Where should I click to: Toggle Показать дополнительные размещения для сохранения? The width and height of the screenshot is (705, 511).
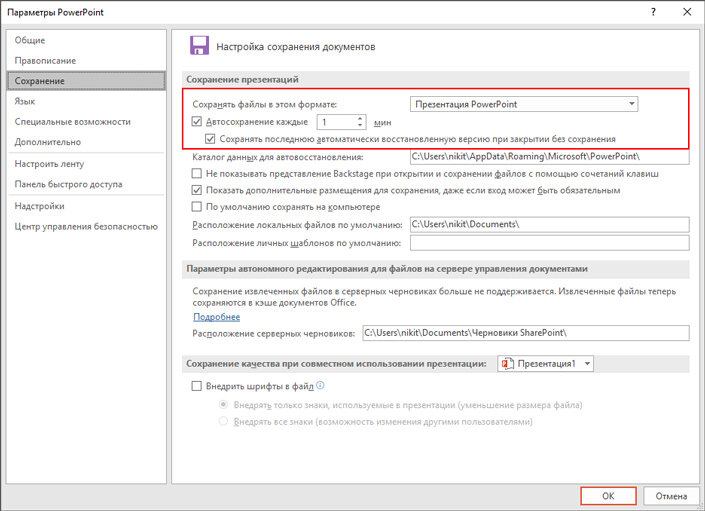point(196,190)
